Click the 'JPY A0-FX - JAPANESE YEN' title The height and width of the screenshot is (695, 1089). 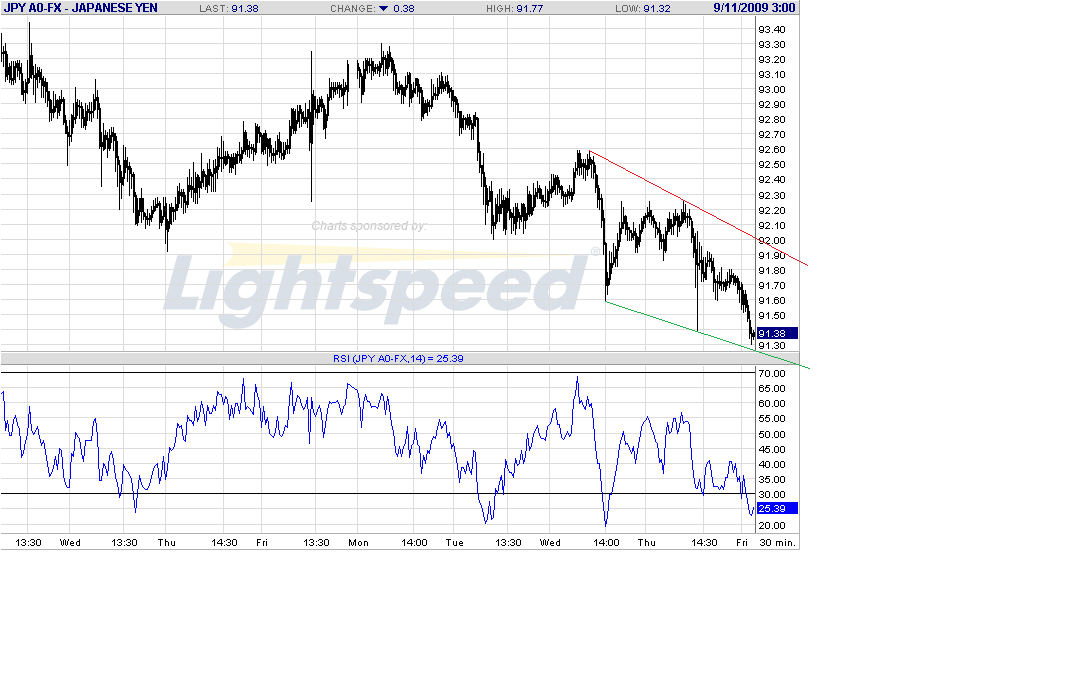coord(81,8)
